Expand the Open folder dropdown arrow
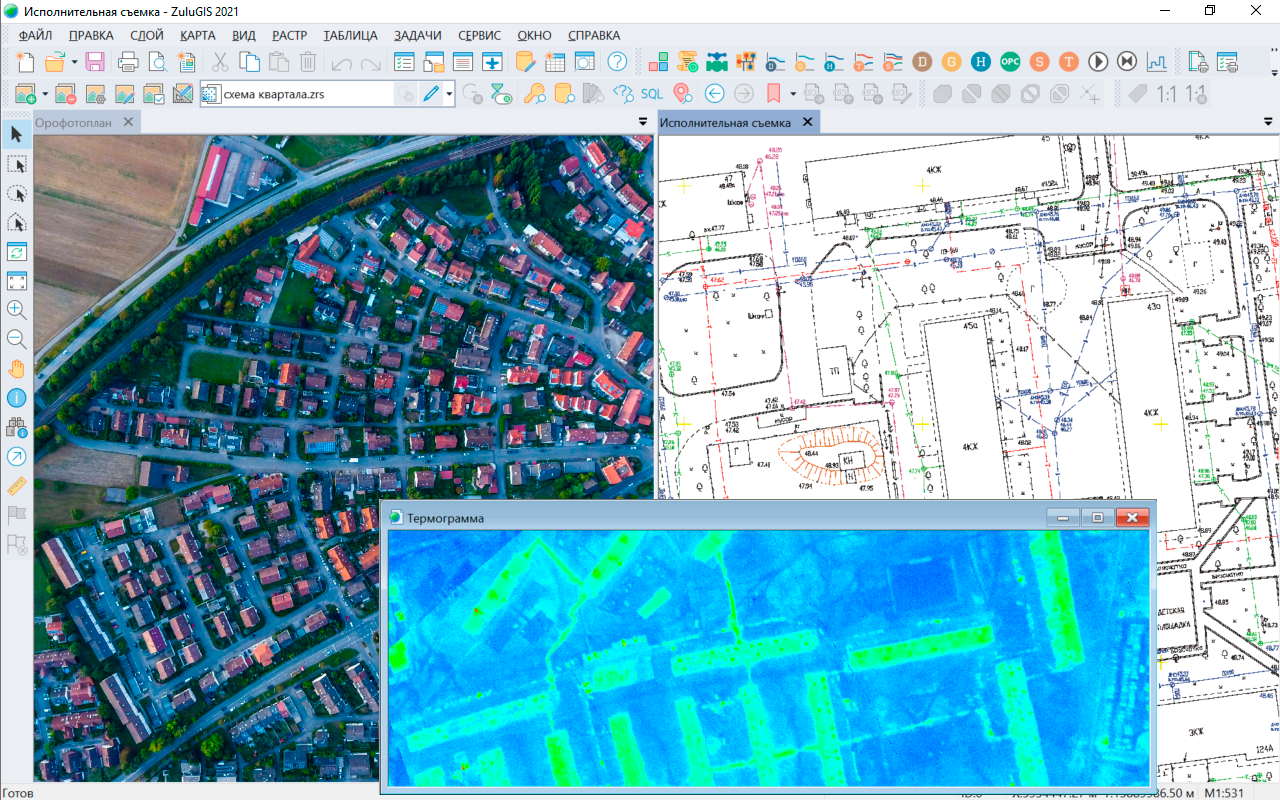 click(x=74, y=62)
